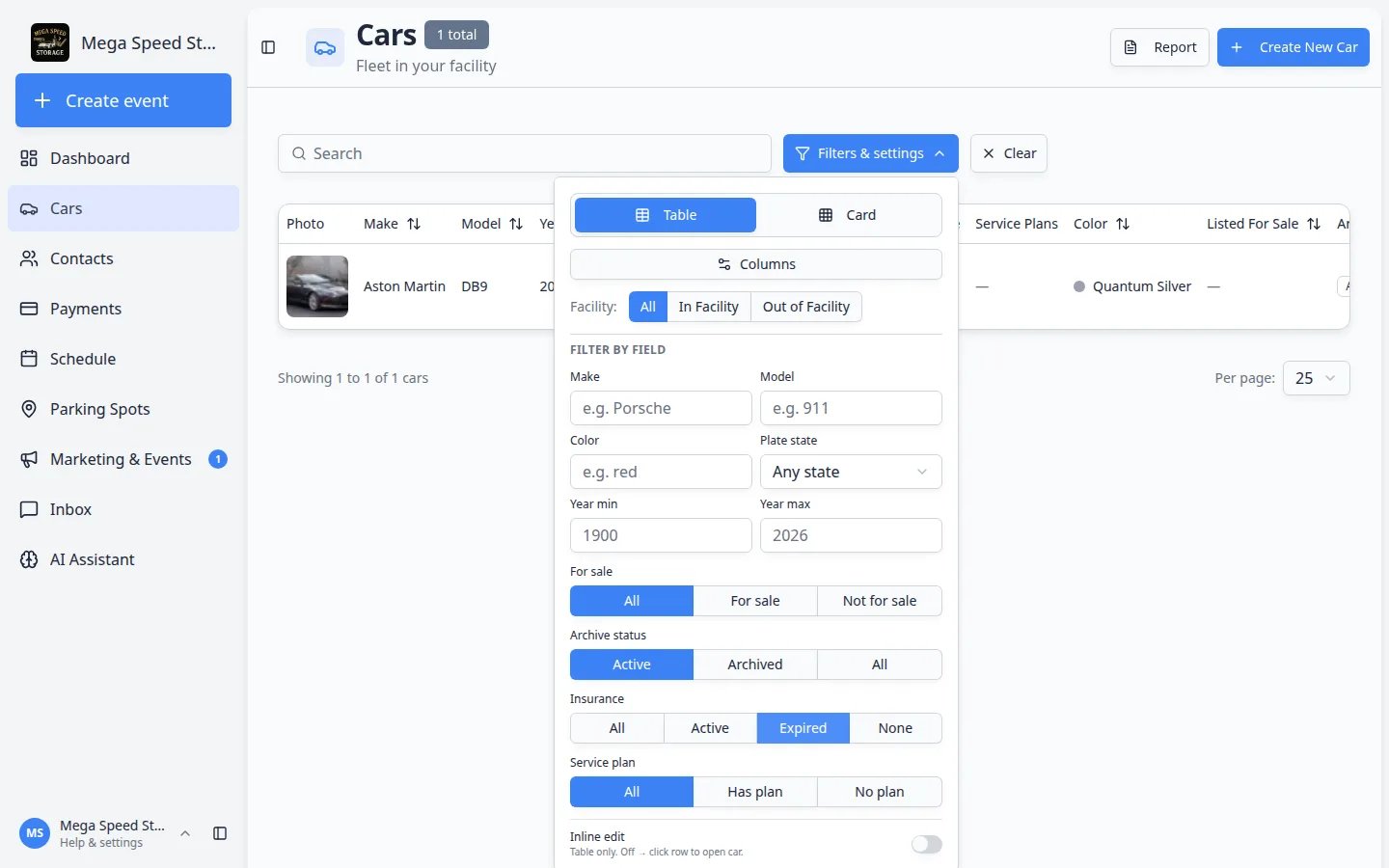Image resolution: width=1389 pixels, height=868 pixels.
Task: Open Schedule in the sidebar
Action: click(x=123, y=359)
